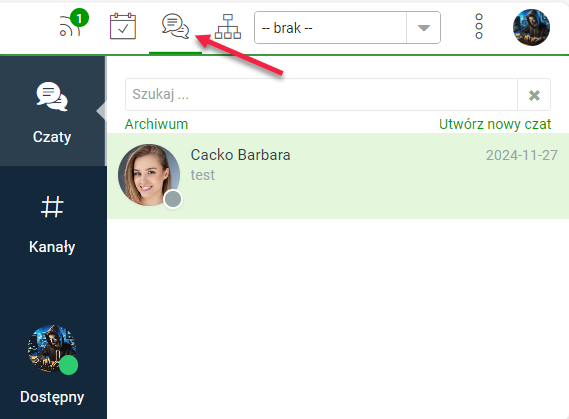
Task: Open the three-dot vertical menu
Action: click(479, 26)
